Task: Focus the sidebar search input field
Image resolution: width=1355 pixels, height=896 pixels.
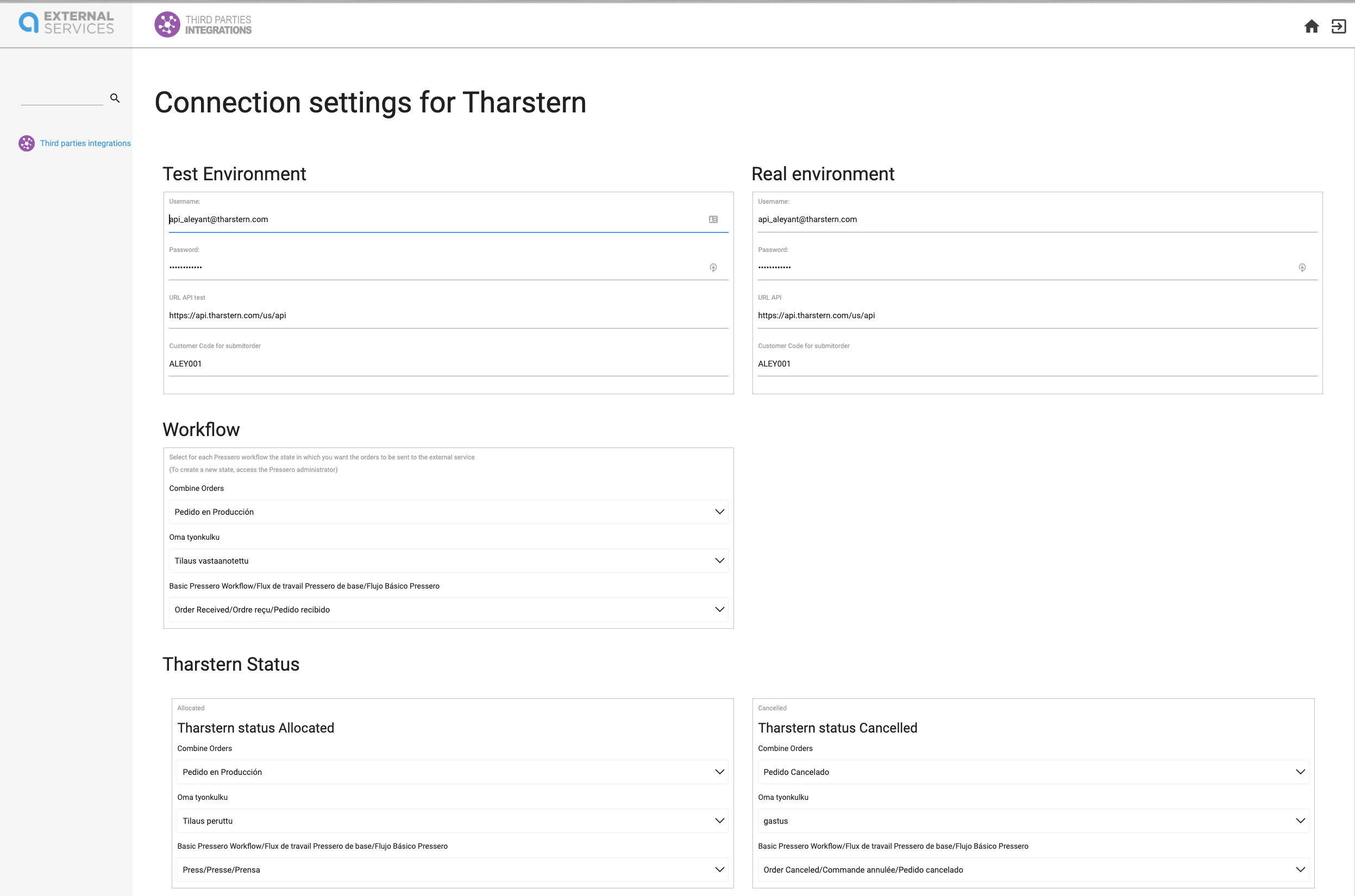Action: coord(62,98)
